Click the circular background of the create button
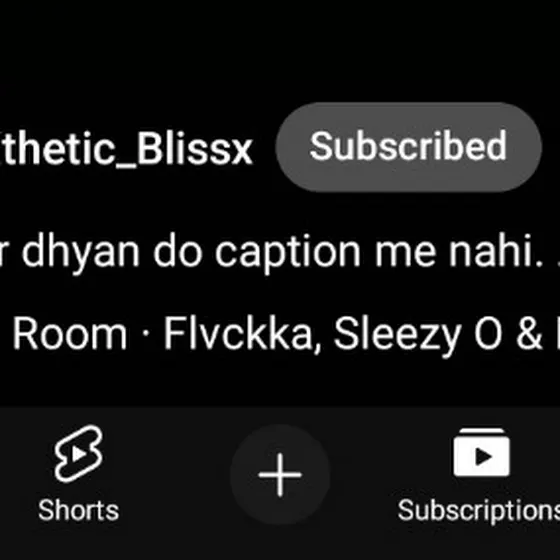Viewport: 560px width, 560px height. pos(280,475)
